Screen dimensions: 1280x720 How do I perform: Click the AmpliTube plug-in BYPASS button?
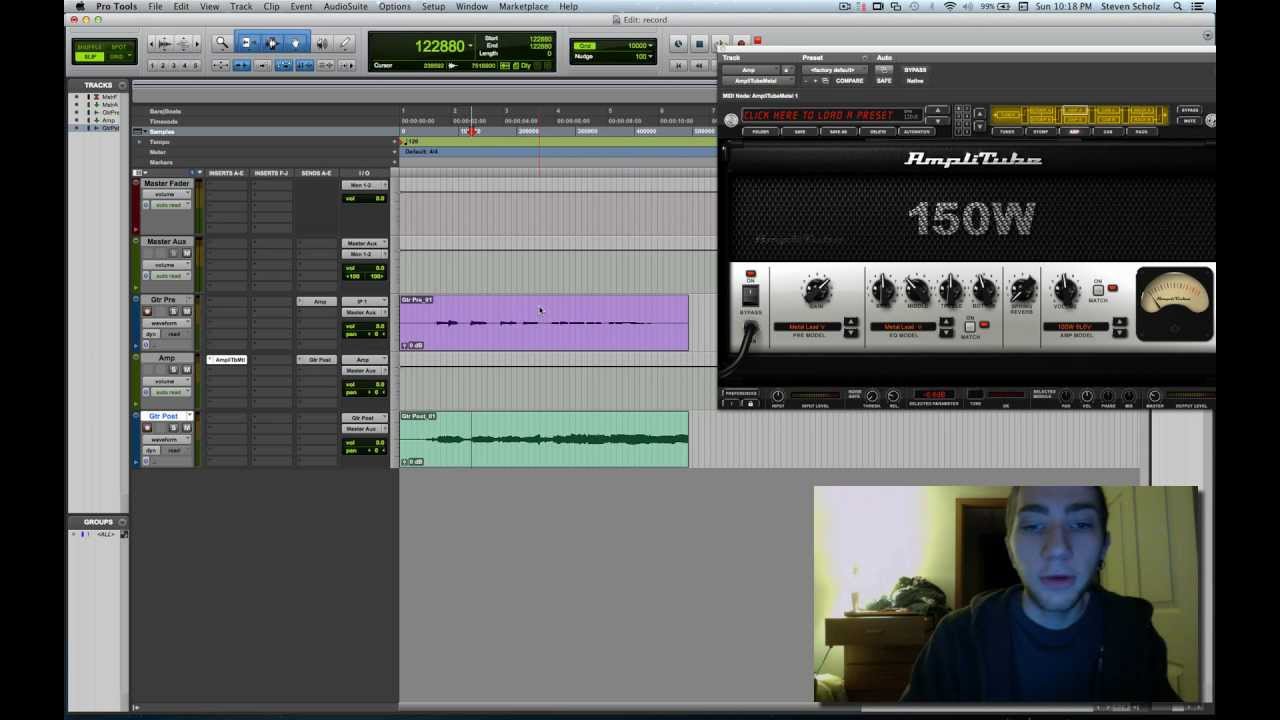pyautogui.click(x=914, y=70)
